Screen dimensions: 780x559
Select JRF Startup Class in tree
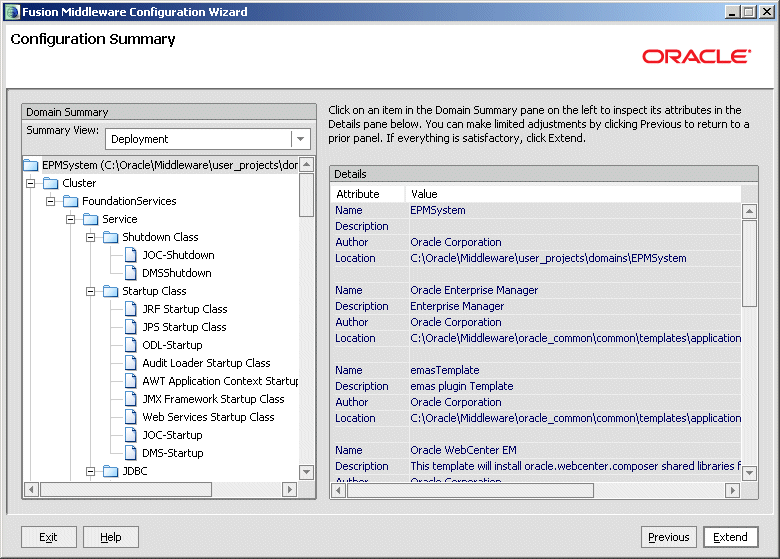coord(184,309)
